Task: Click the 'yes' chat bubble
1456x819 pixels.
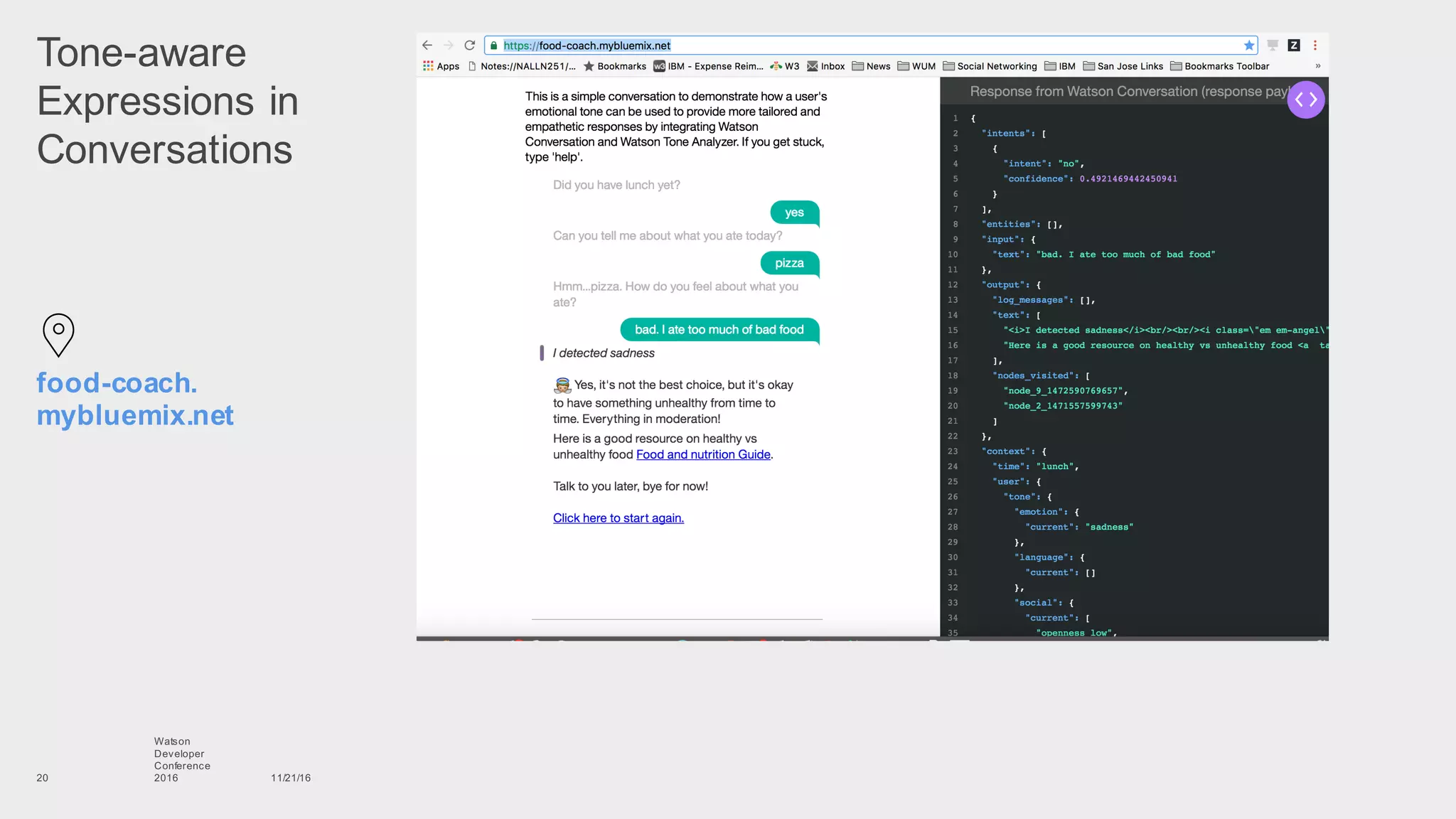Action: 794,213
